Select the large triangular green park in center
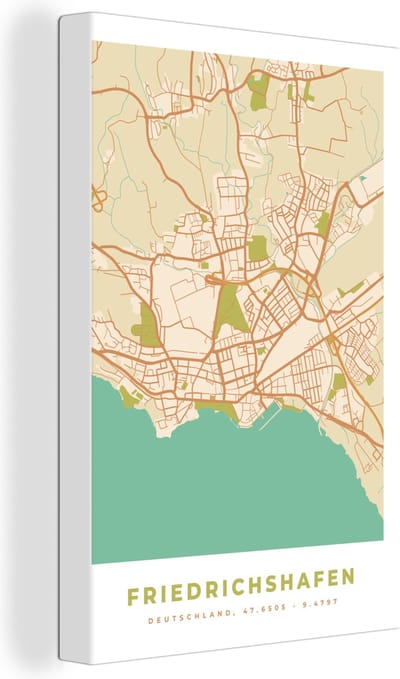Image resolution: width=400 pixels, height=679 pixels. tap(231, 310)
